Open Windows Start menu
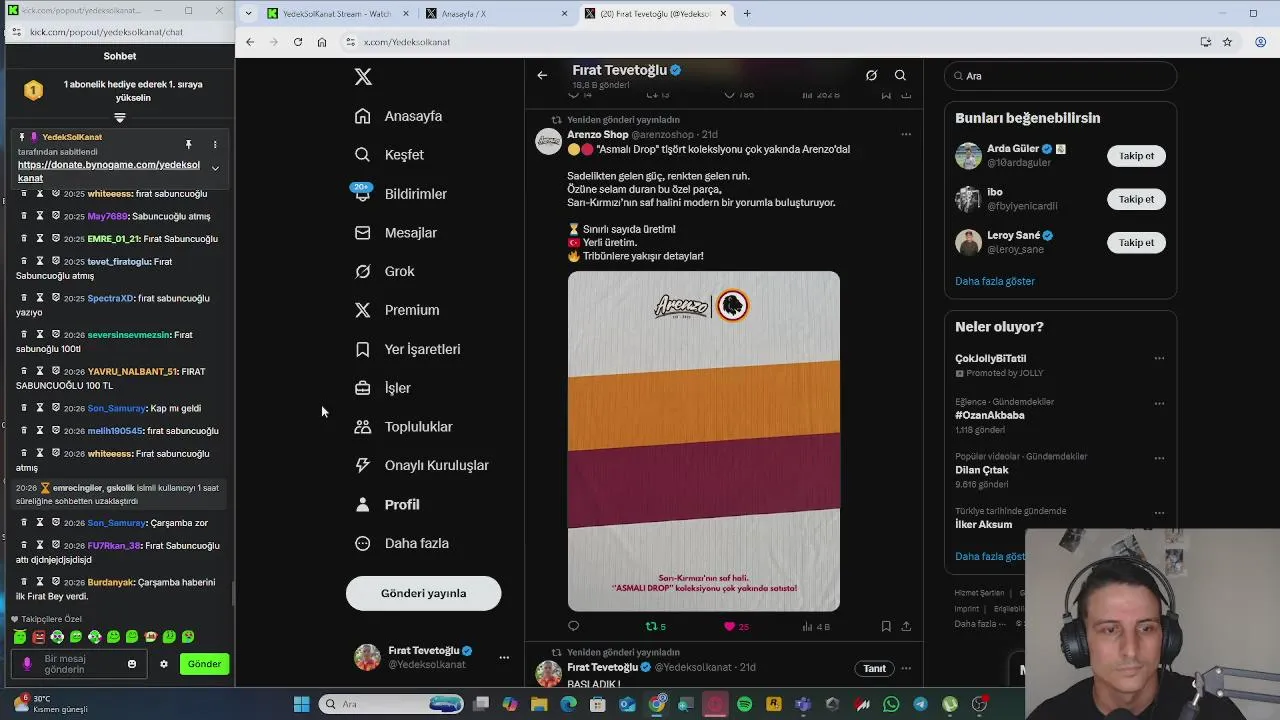 [x=301, y=704]
